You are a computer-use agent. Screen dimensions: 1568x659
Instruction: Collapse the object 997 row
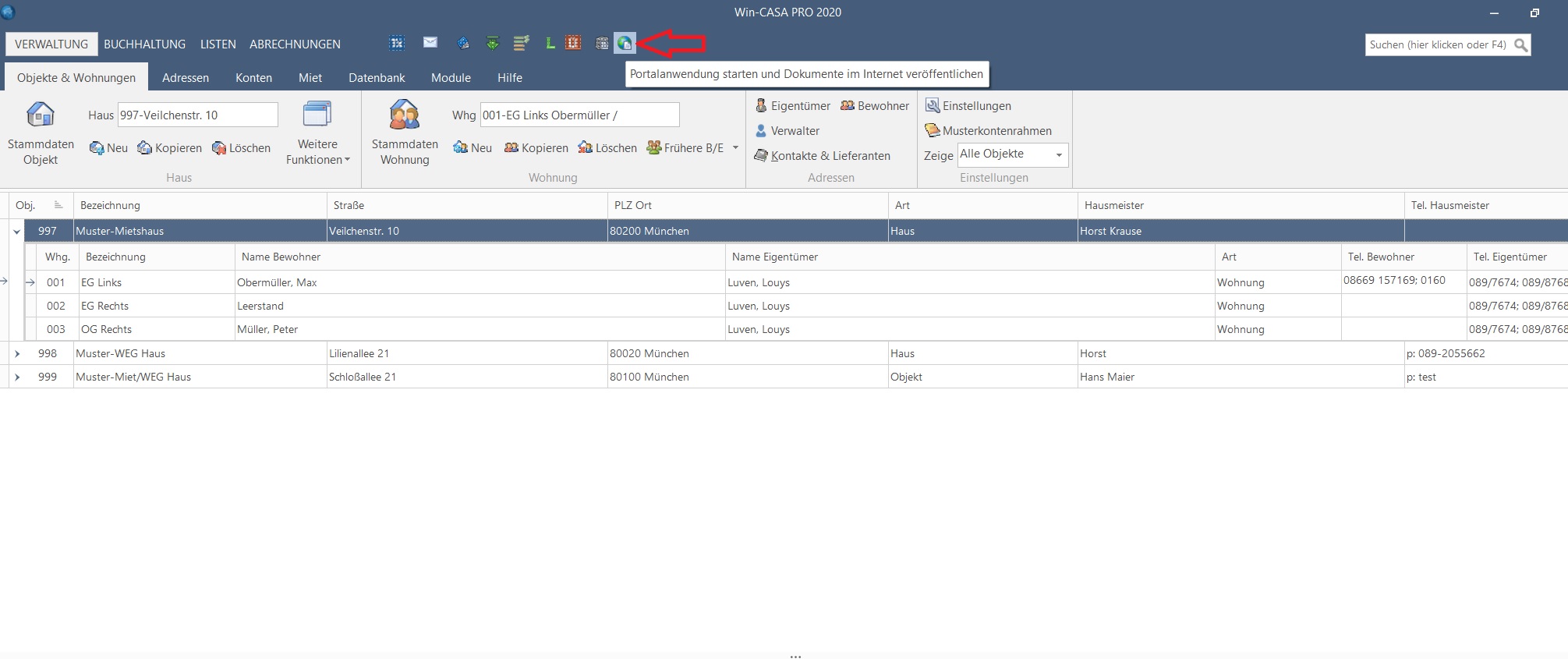[x=16, y=232]
